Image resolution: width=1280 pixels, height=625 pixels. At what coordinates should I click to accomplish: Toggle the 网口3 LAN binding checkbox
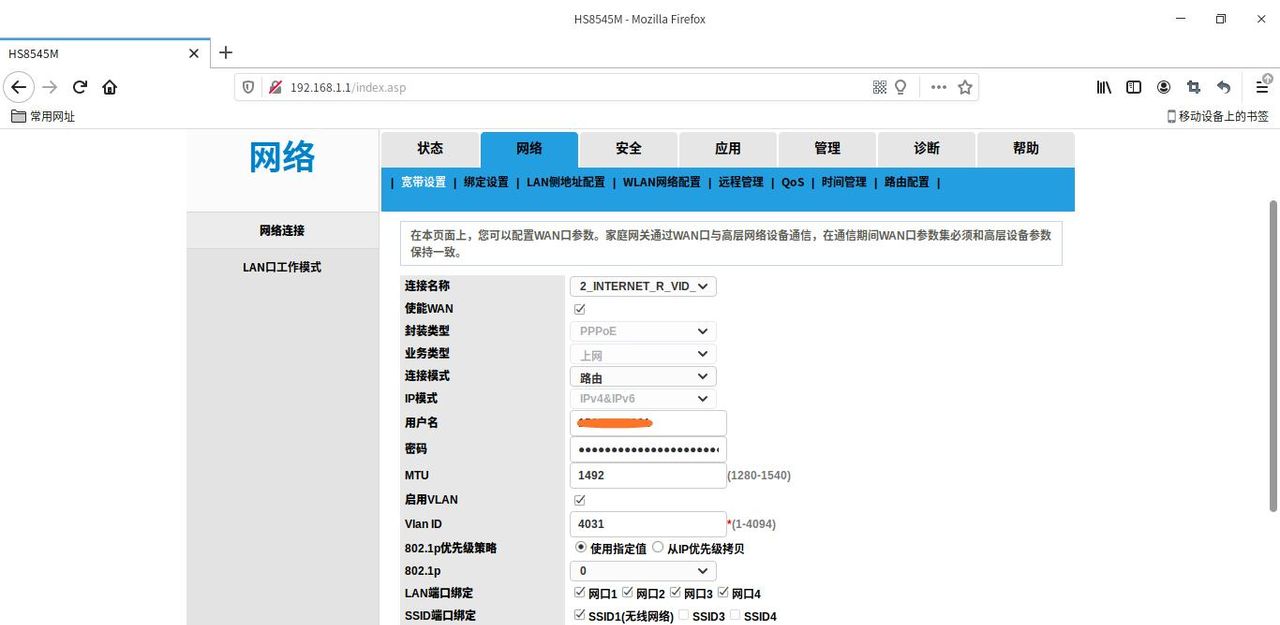676,593
